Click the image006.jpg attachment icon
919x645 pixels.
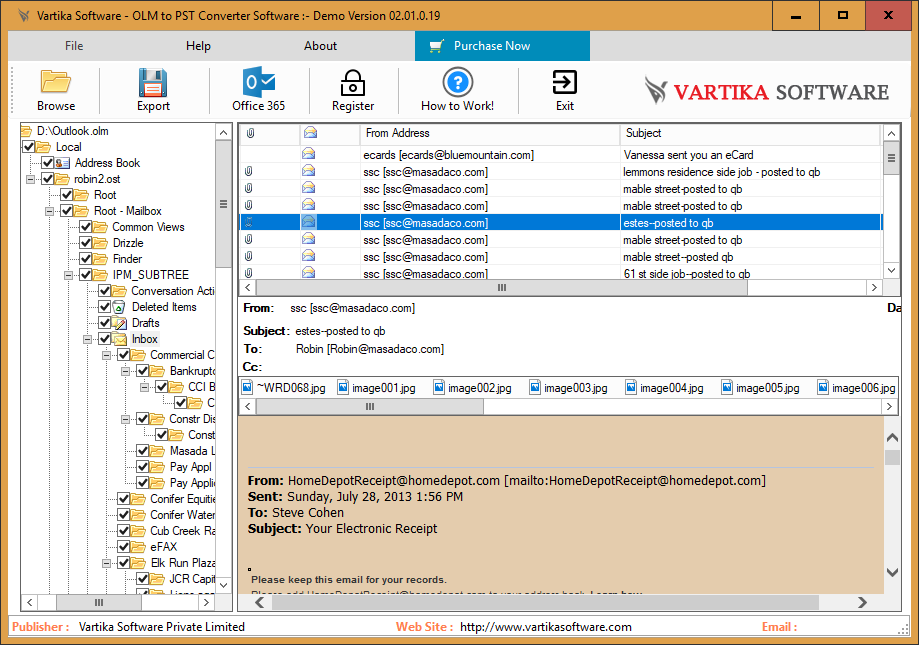[x=823, y=387]
